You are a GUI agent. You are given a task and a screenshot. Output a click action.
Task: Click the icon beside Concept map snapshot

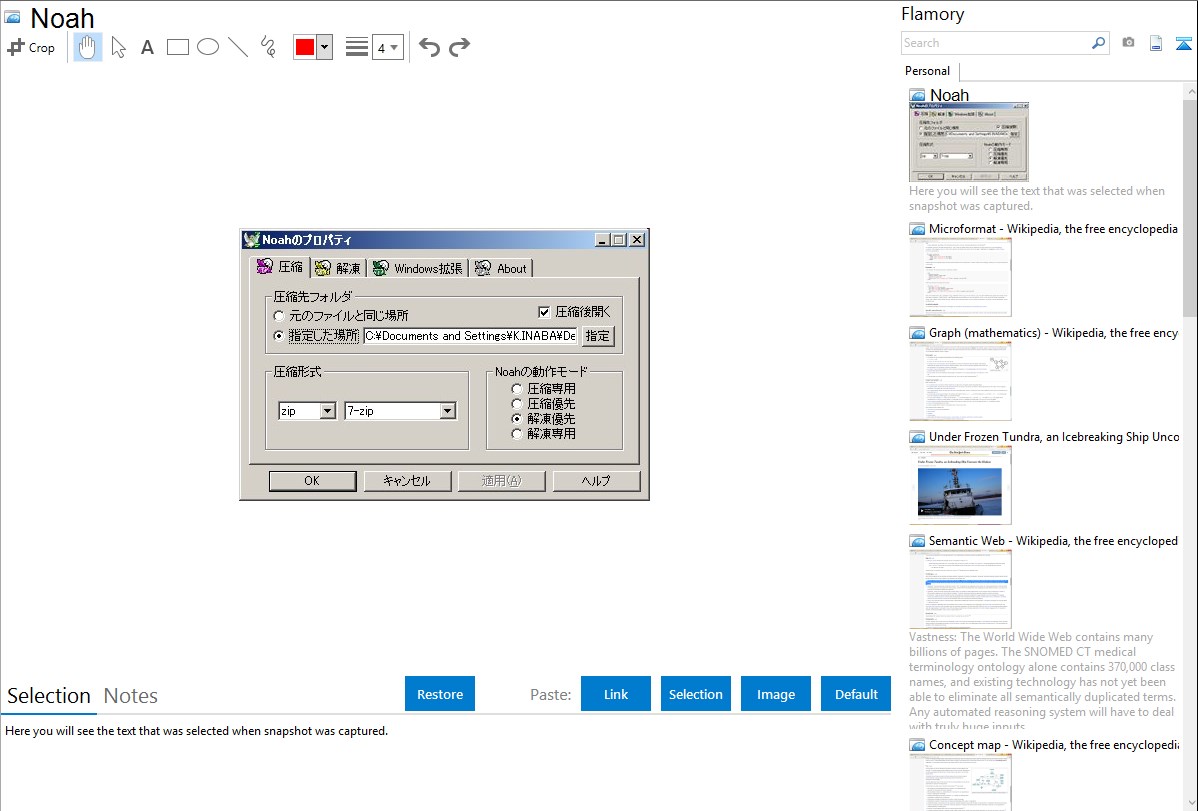[x=918, y=744]
